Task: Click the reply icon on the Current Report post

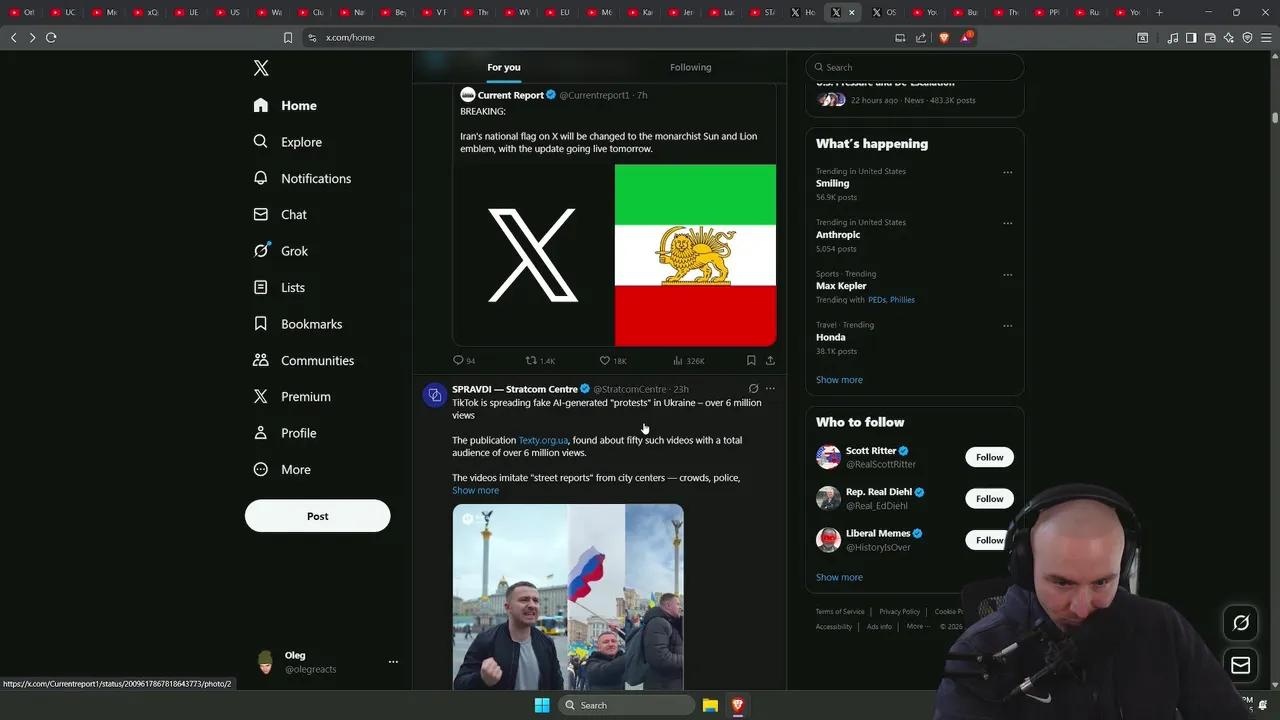Action: click(x=459, y=360)
